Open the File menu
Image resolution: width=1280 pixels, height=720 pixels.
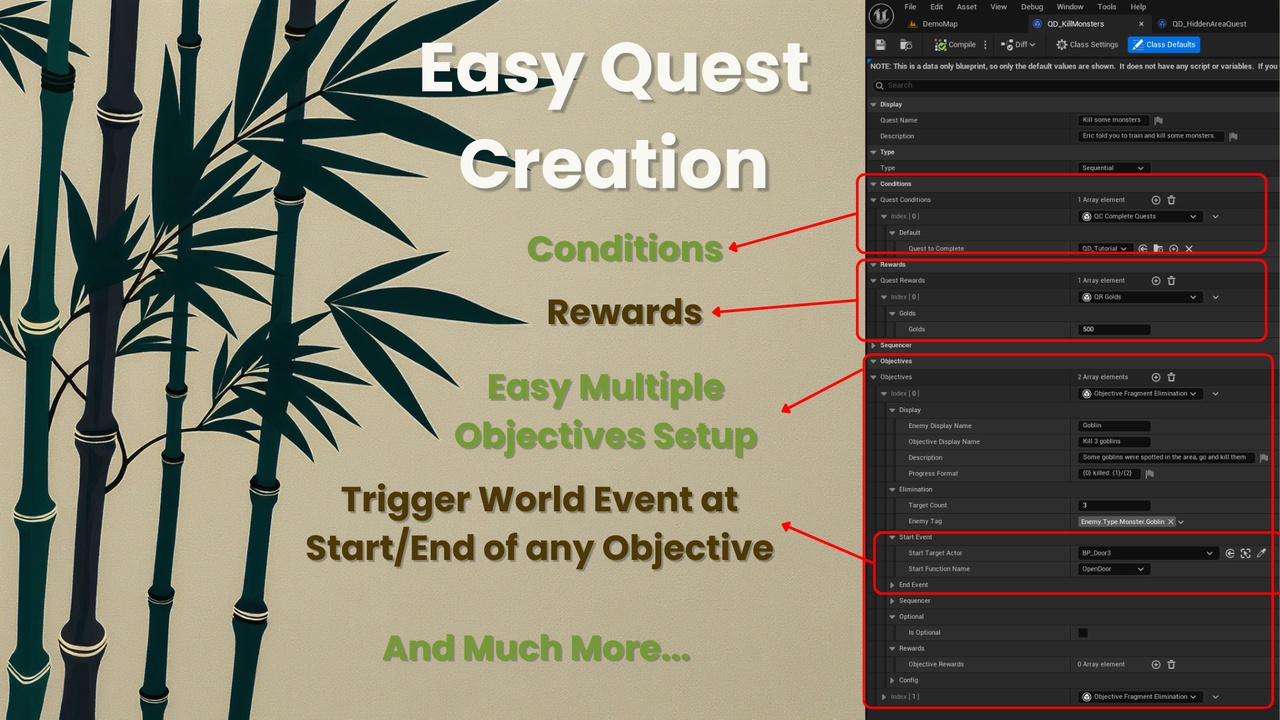pos(910,7)
